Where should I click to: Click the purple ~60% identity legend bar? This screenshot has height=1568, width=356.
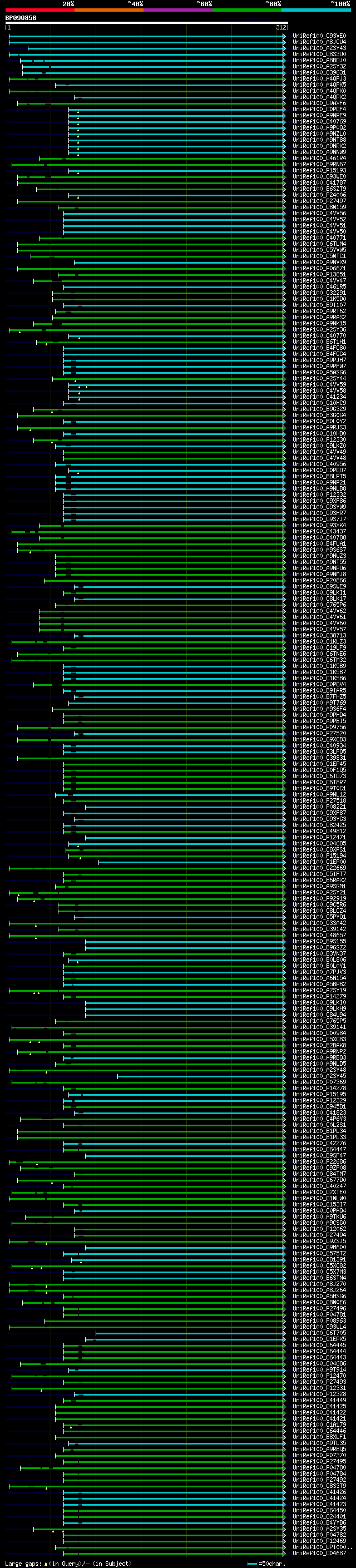pos(179,10)
